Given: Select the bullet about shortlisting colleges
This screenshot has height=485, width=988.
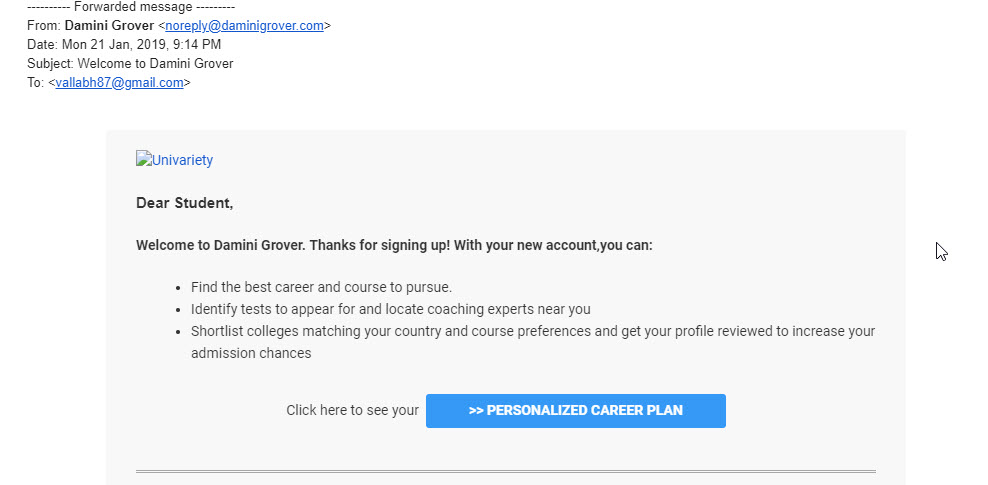Looking at the screenshot, I should [533, 342].
